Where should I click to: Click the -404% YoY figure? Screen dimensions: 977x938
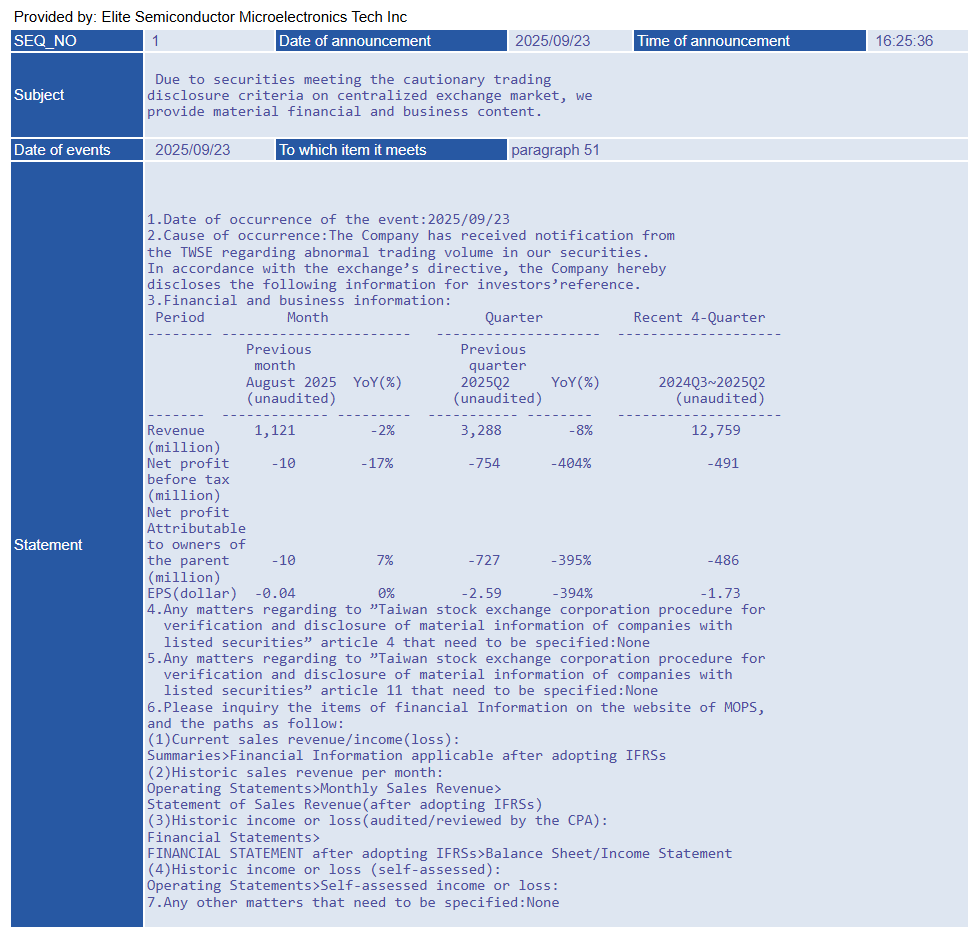click(x=571, y=463)
